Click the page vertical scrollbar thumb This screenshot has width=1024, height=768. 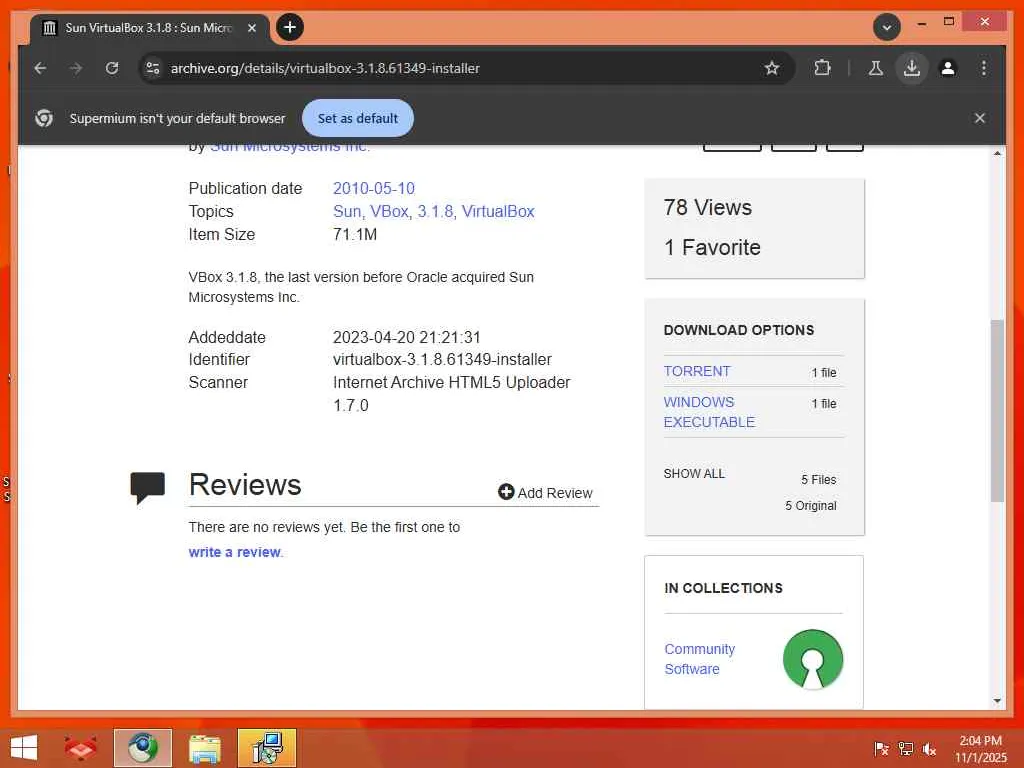click(x=997, y=410)
